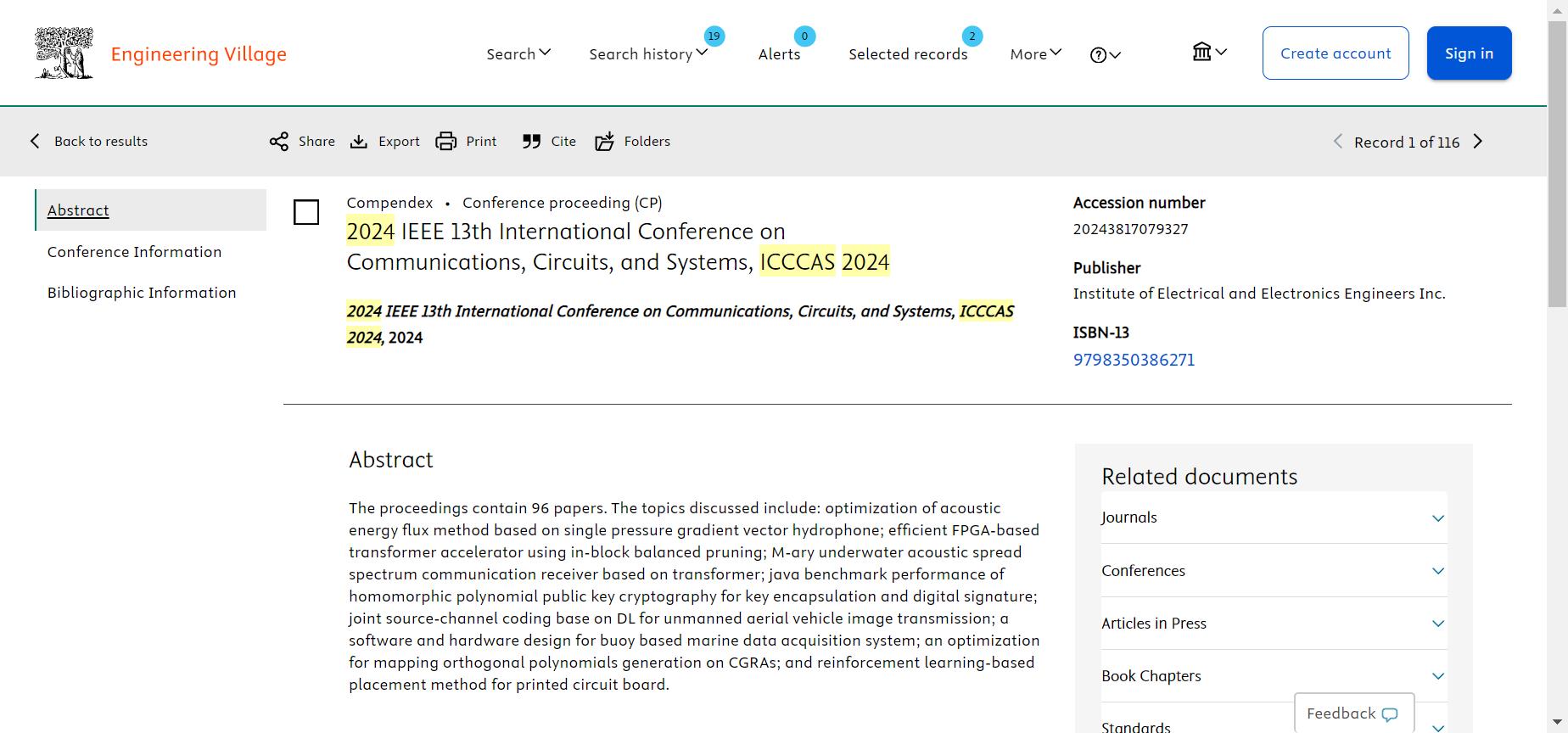Expand the More menu
Image resolution: width=1568 pixels, height=733 pixels.
pyautogui.click(x=1035, y=53)
